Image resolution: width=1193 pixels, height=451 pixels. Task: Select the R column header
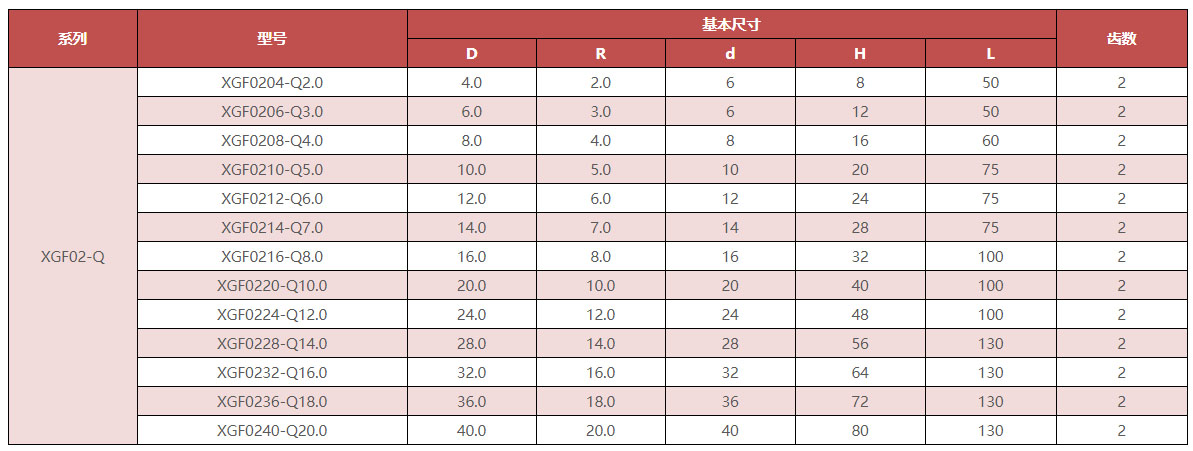click(x=601, y=54)
